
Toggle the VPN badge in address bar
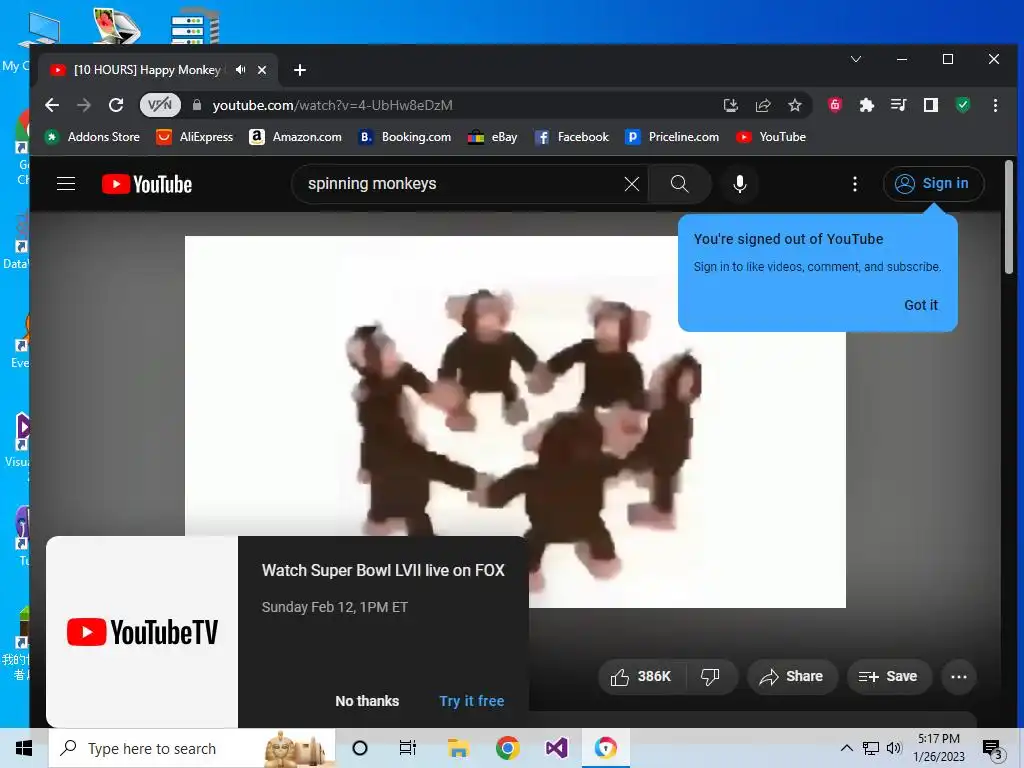pyautogui.click(x=160, y=105)
